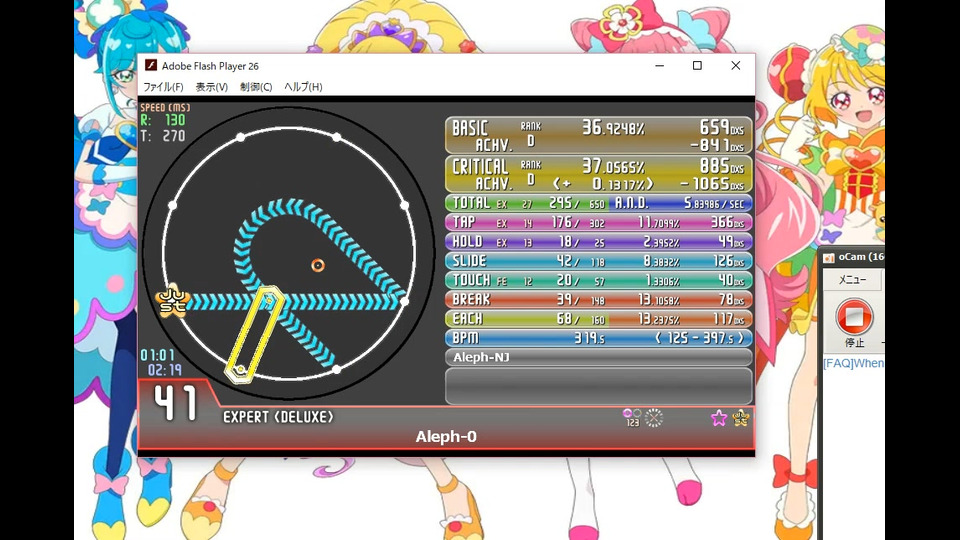The width and height of the screenshot is (960, 540).
Task: Open the ヘルプ(H) menu
Action: click(x=303, y=87)
